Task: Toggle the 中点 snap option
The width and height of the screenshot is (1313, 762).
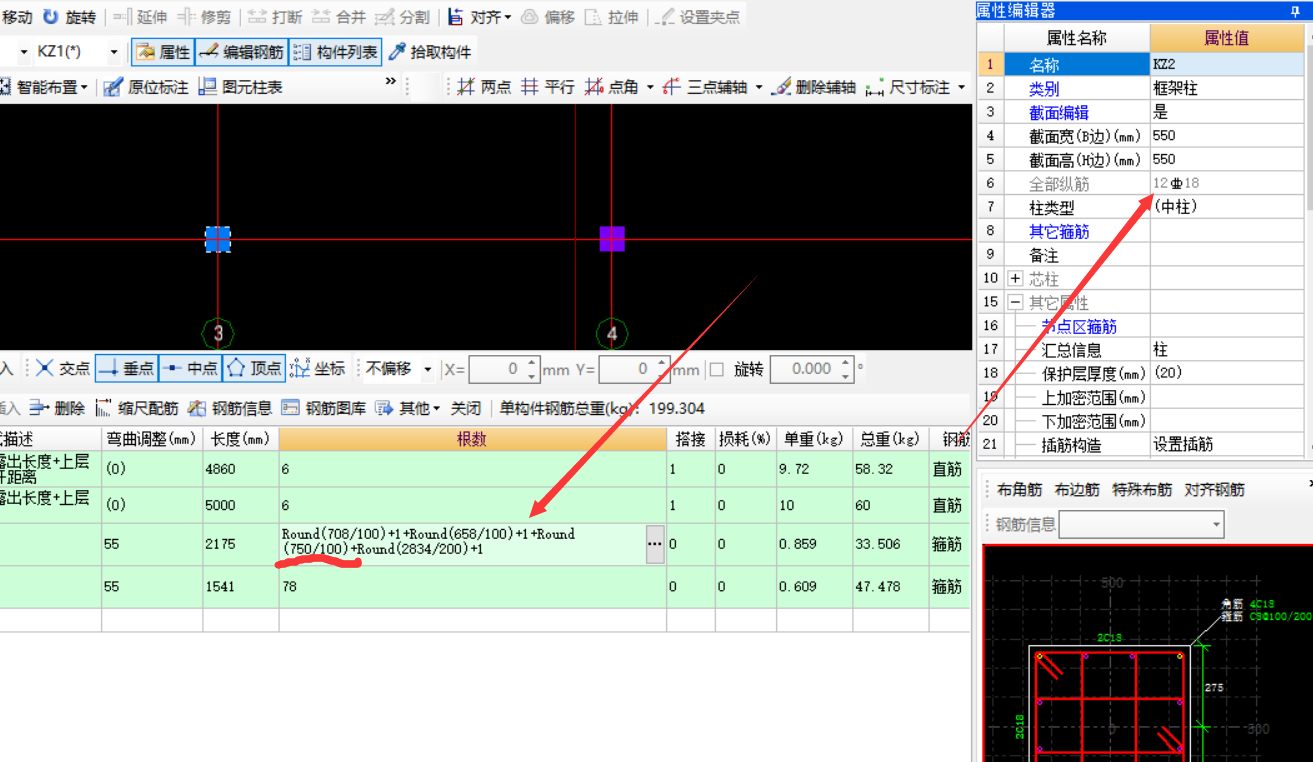Action: click(190, 369)
